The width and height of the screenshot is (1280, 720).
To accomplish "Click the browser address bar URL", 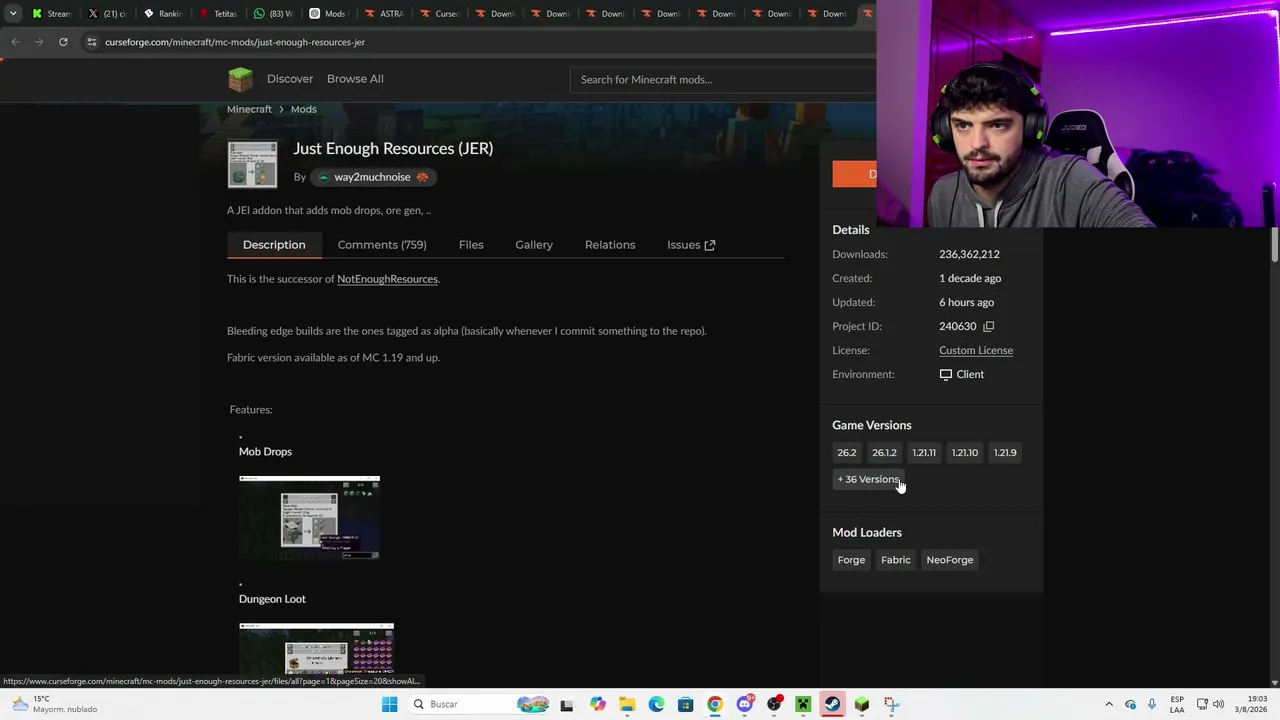I will point(235,42).
